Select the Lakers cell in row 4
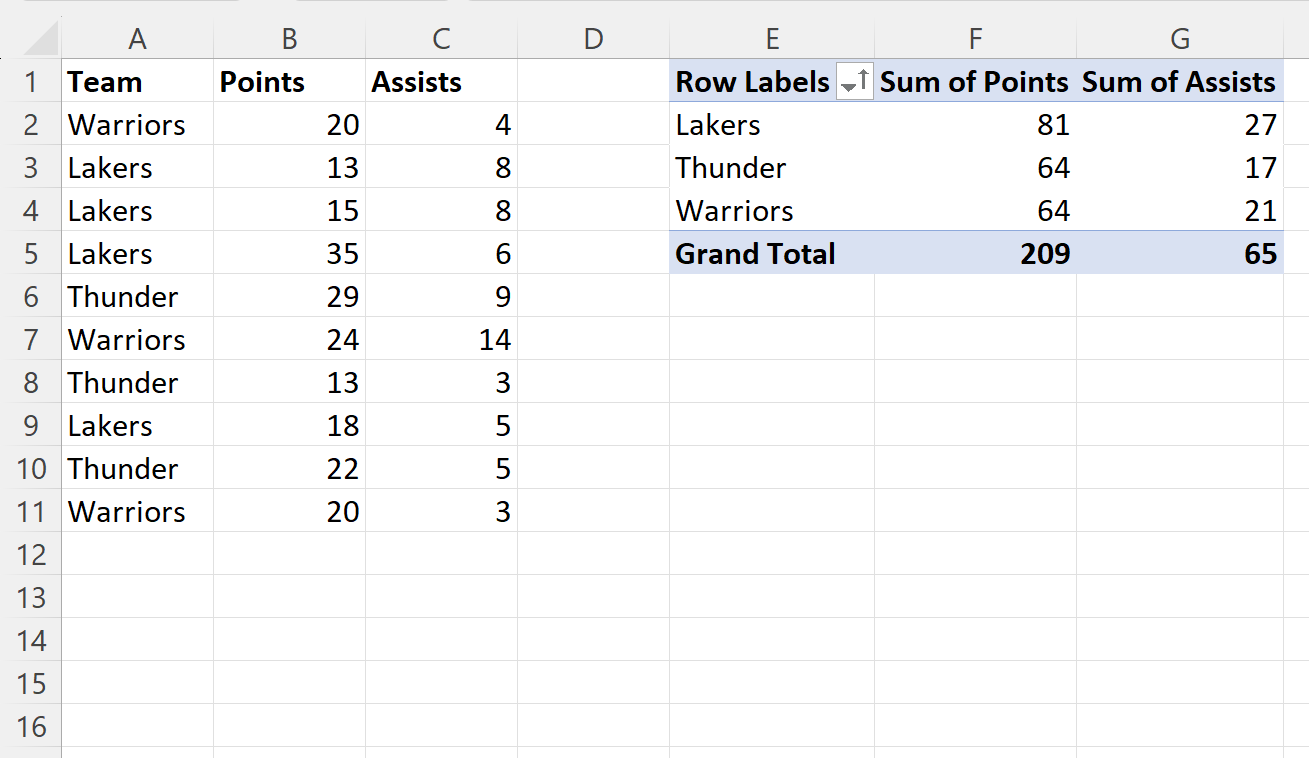1309x758 pixels. coord(137,211)
